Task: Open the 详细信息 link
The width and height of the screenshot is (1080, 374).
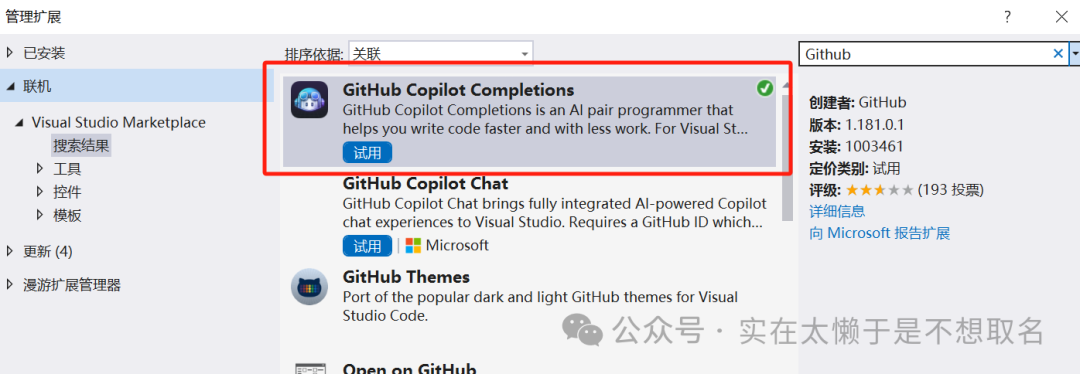Action: tap(837, 211)
